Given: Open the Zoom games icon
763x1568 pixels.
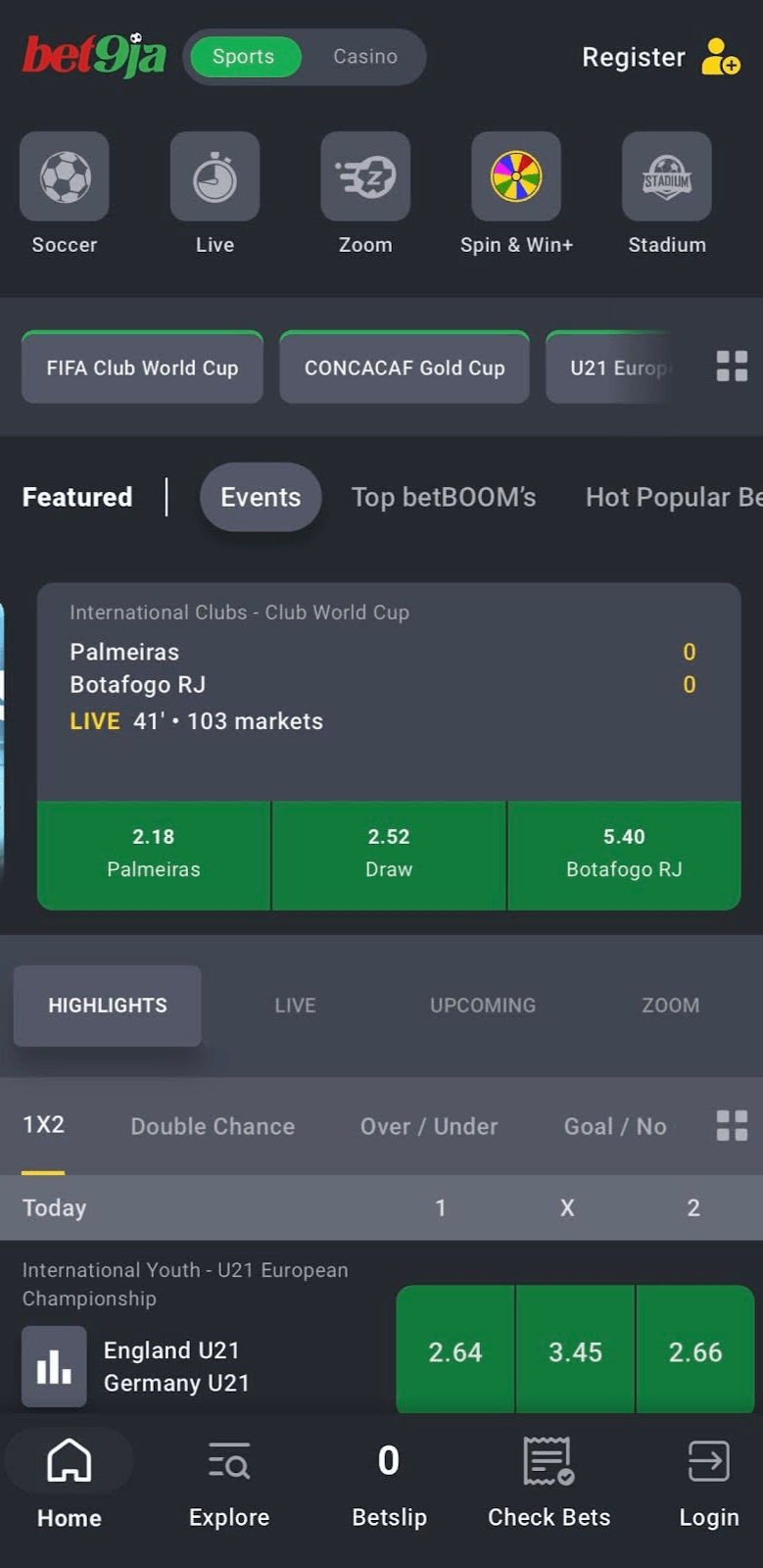Looking at the screenshot, I should pyautogui.click(x=365, y=176).
